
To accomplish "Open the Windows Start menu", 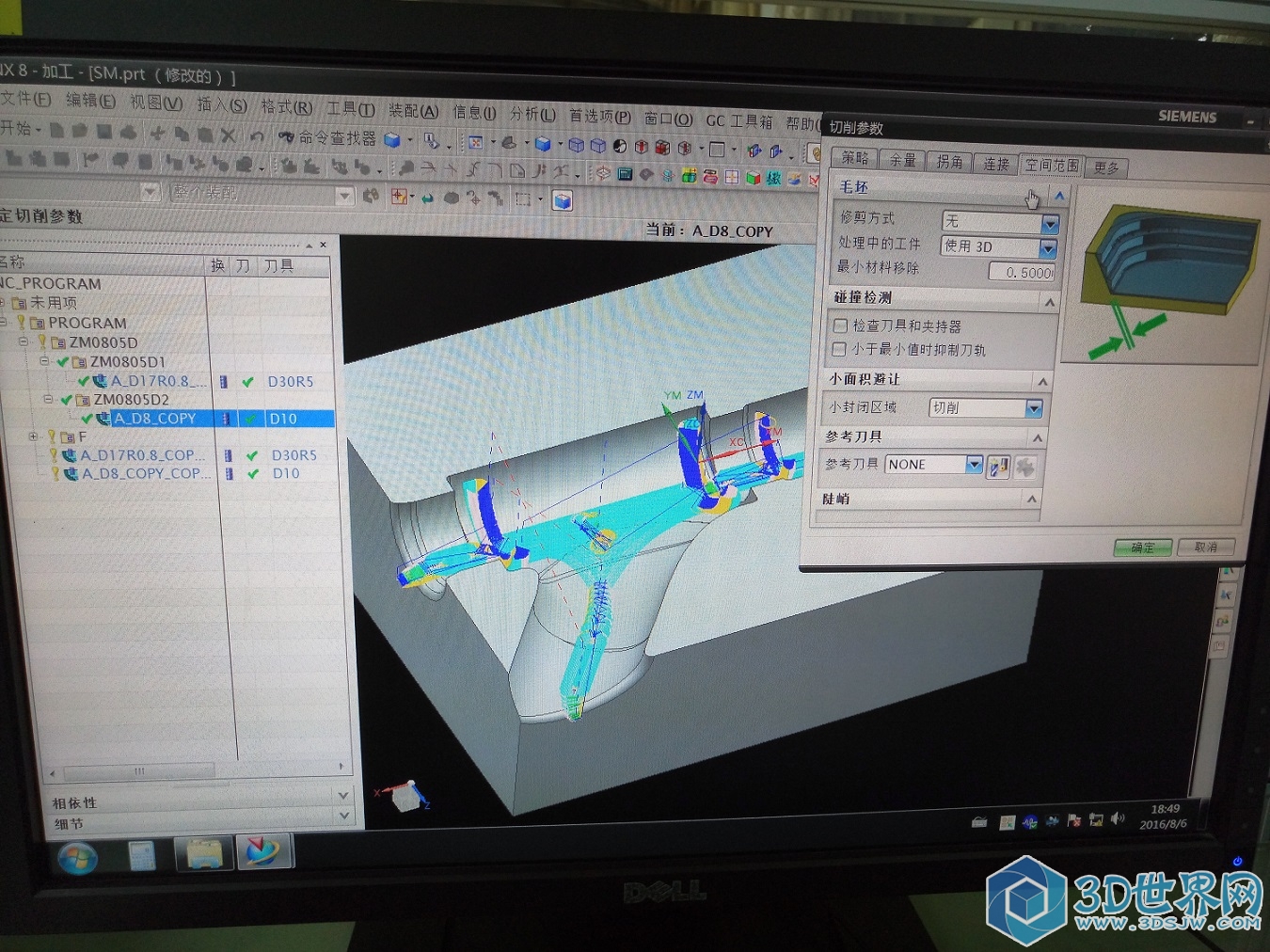I will coord(77,858).
